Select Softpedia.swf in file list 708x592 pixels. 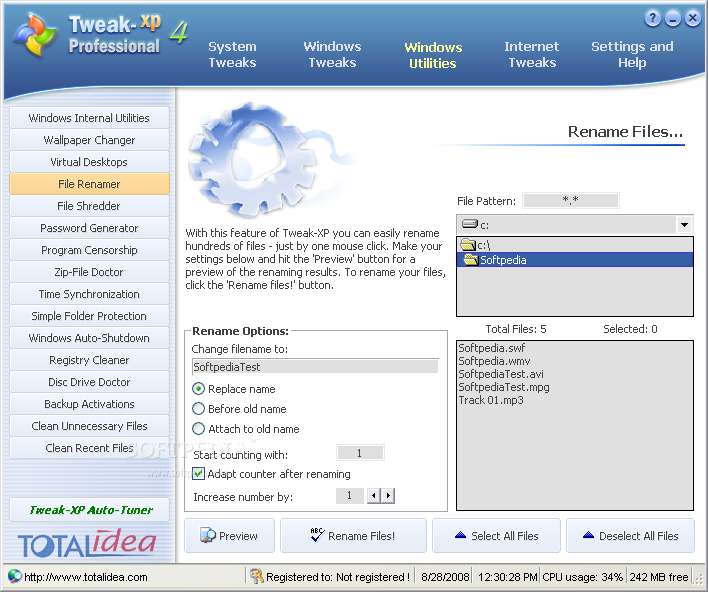click(x=492, y=348)
